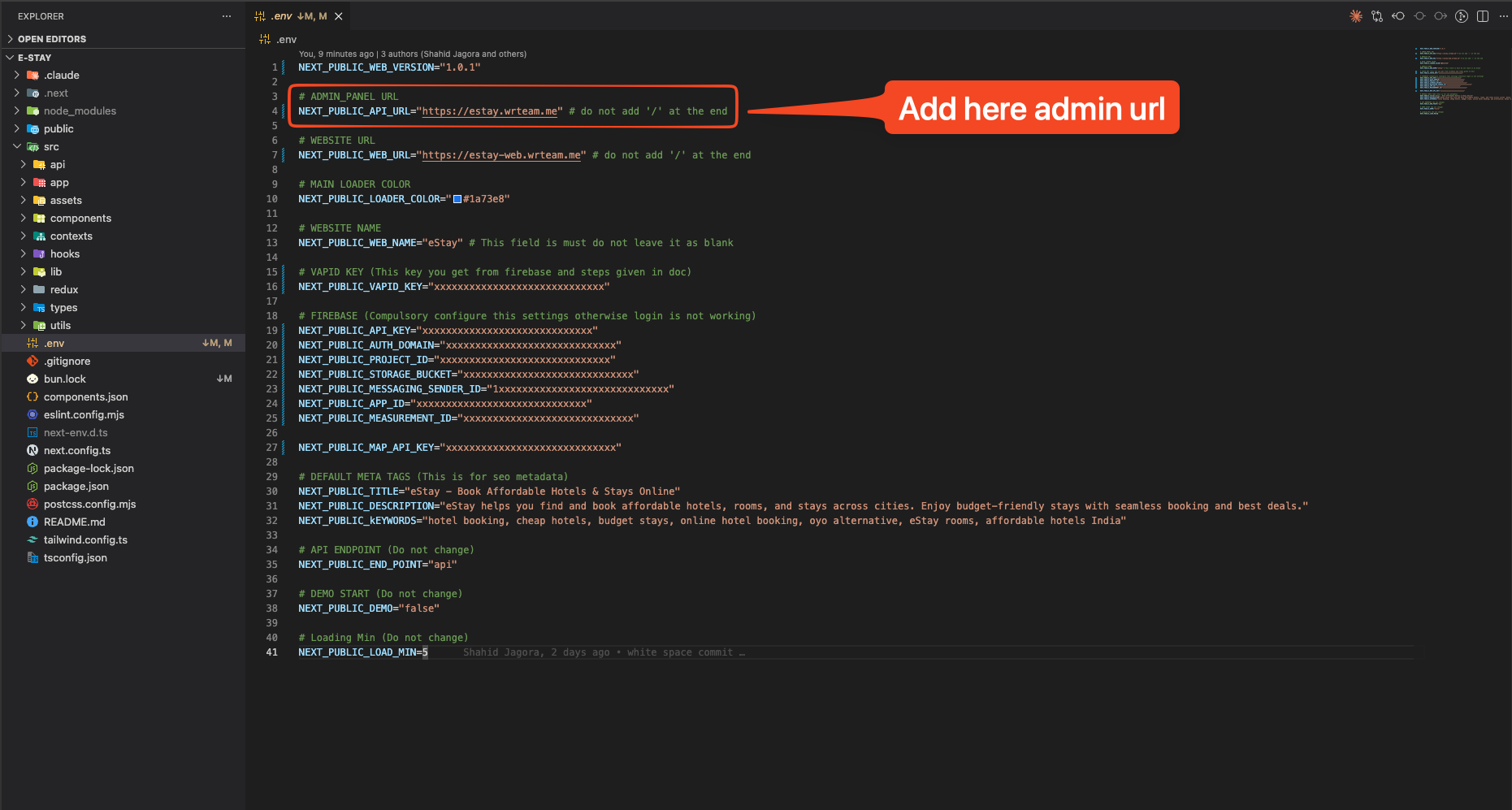The width and height of the screenshot is (1512, 810).
Task: Open Claude Code via the orange starburst icon
Action: coord(1356,16)
